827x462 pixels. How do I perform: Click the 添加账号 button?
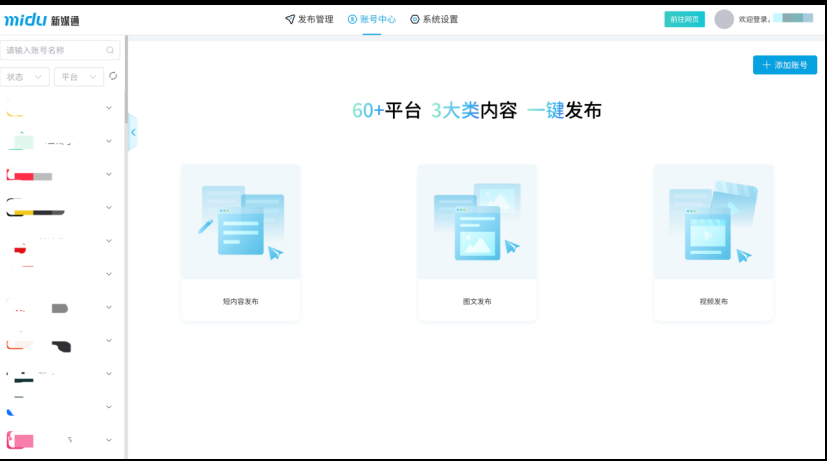coord(784,65)
